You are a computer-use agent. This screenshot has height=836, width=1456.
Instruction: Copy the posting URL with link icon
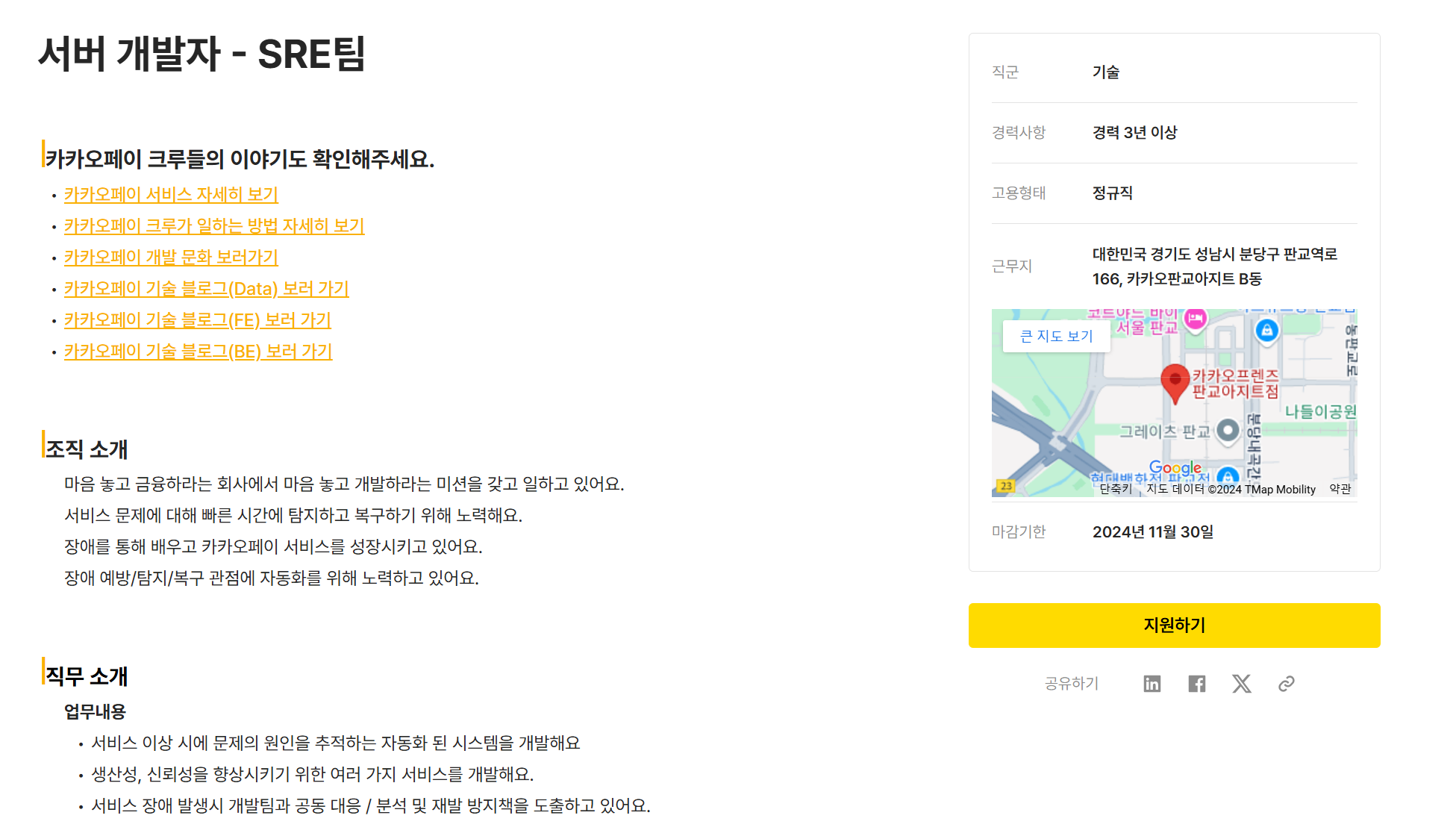1286,684
